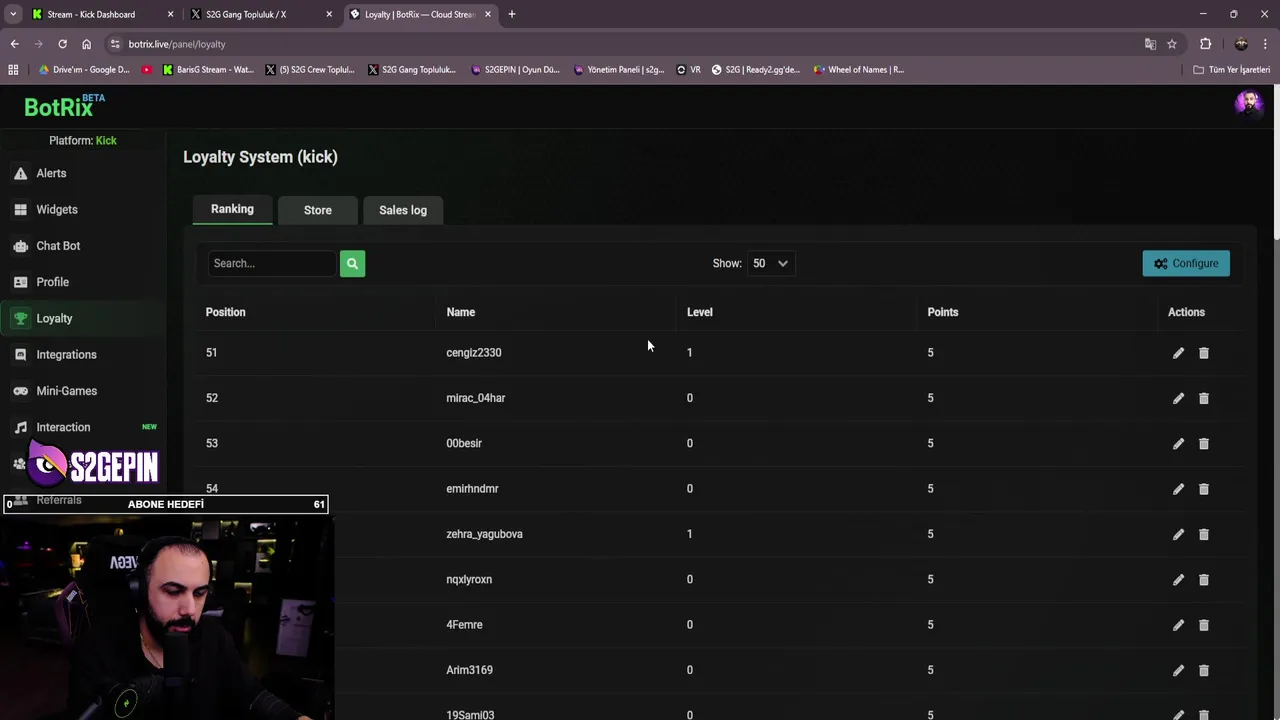The width and height of the screenshot is (1280, 720).
Task: Click the translate page icon
Action: 1150,44
